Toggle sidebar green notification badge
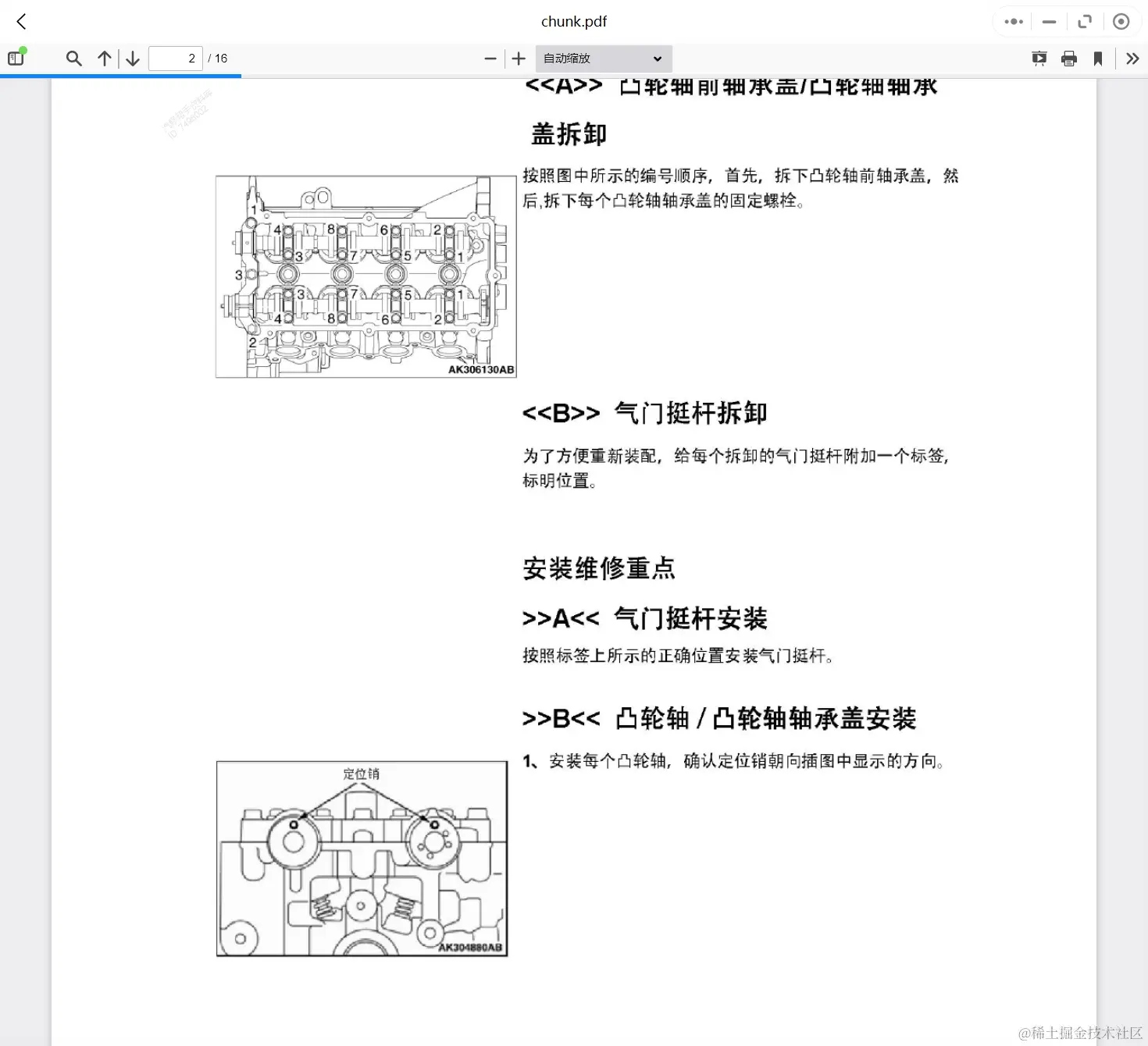Viewport: 1148px width, 1046px height. pyautogui.click(x=23, y=50)
